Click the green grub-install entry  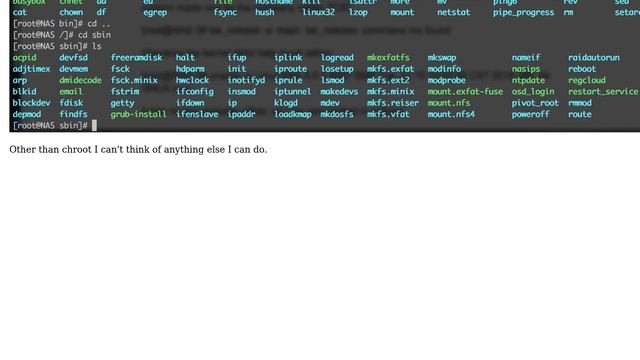(139, 115)
